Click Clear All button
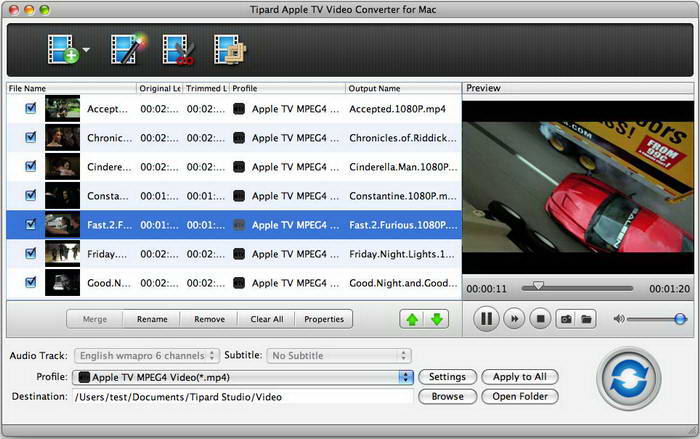Screen dimensions: 700x439 coord(267,319)
